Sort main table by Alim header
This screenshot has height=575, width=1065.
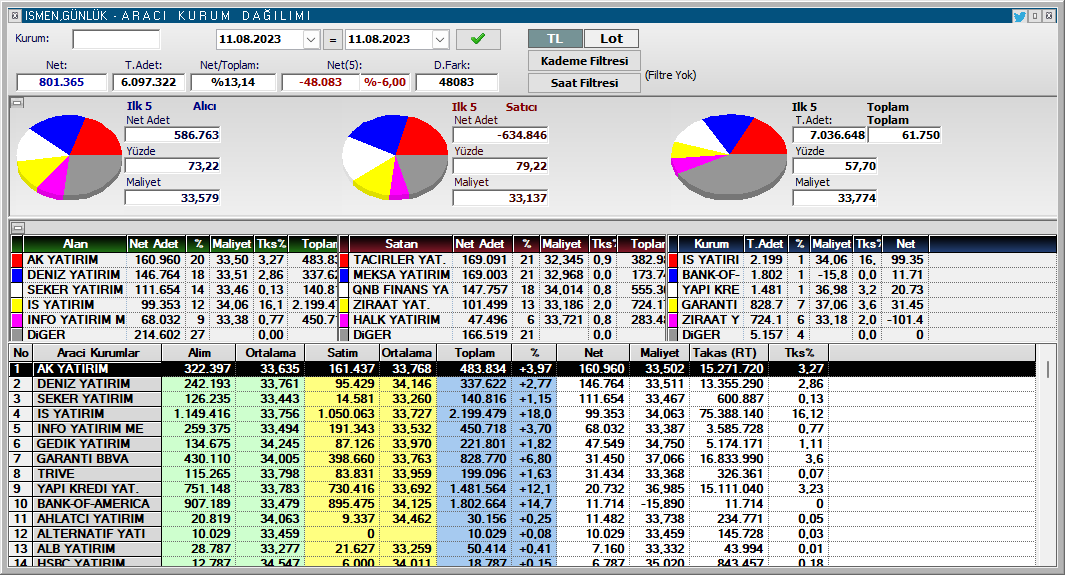[x=199, y=353]
